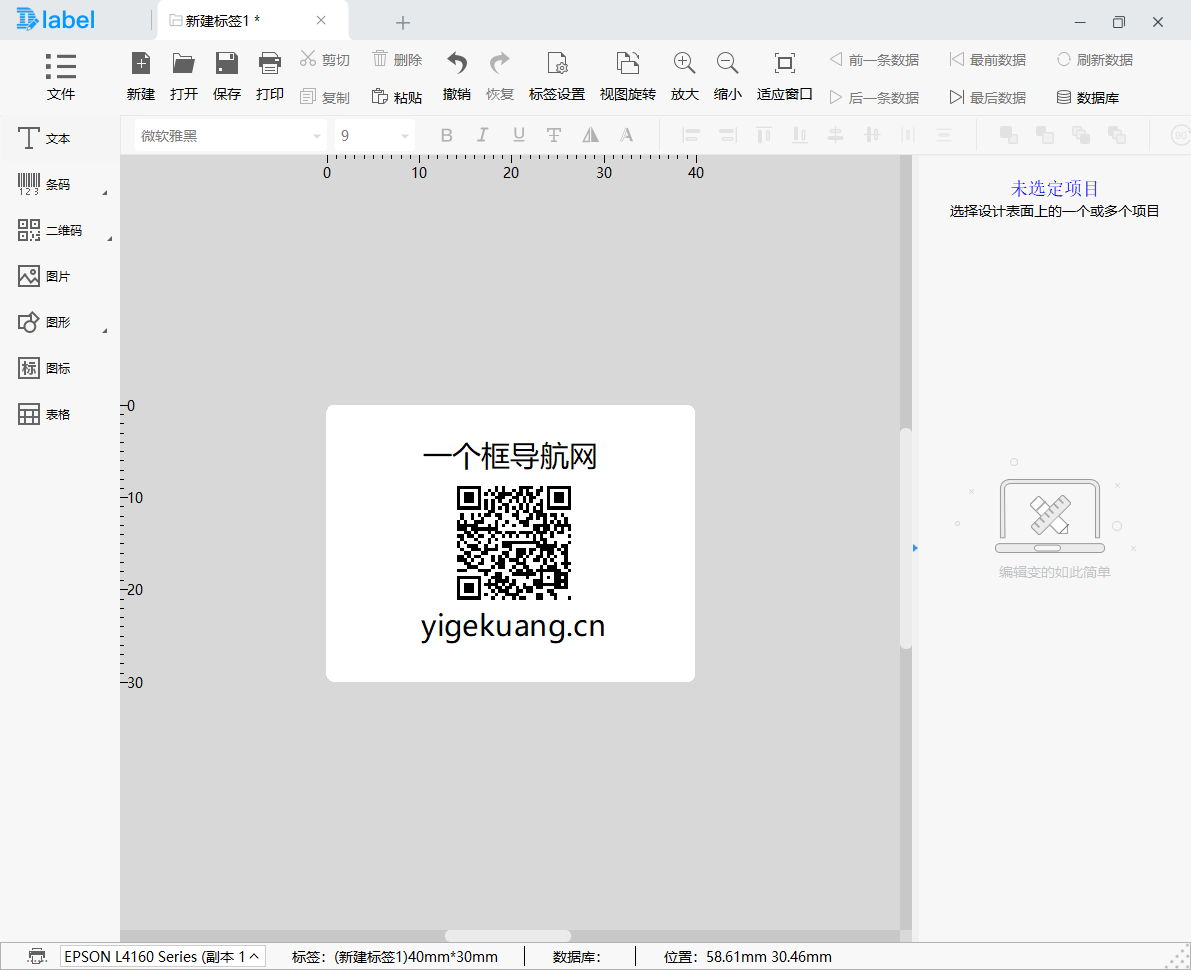
Task: Select the yigekuang.cn text on label
Action: tap(513, 627)
